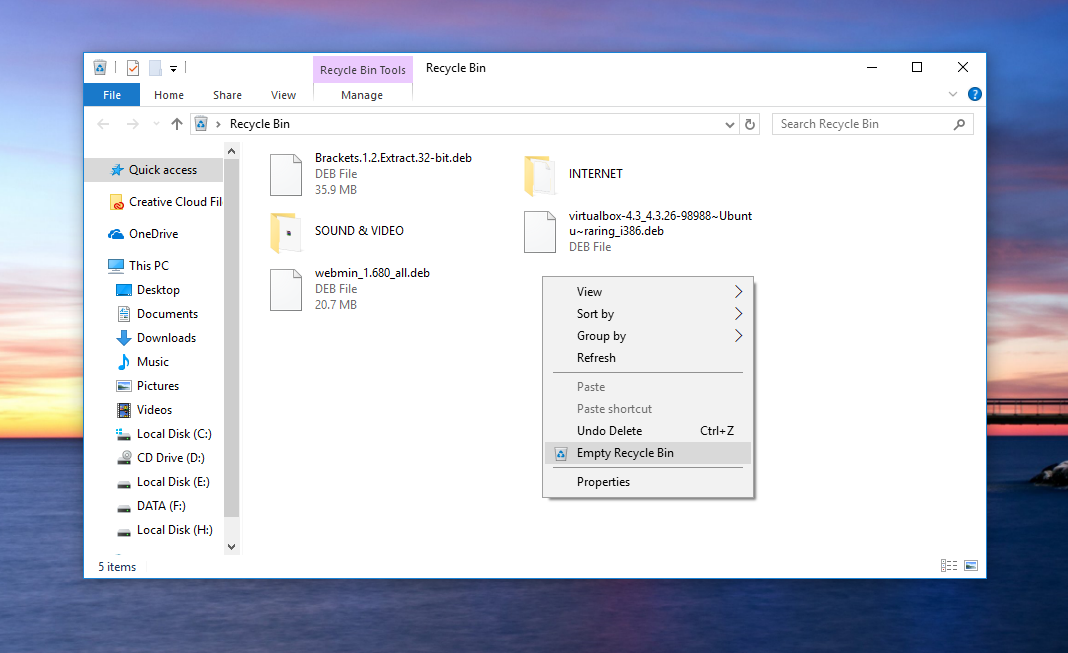Click the navigation pane scroll down arrow

[232, 547]
